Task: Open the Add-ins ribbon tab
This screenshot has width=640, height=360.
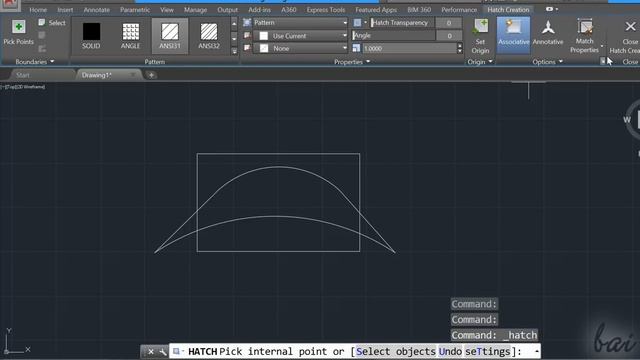Action: [x=259, y=9]
